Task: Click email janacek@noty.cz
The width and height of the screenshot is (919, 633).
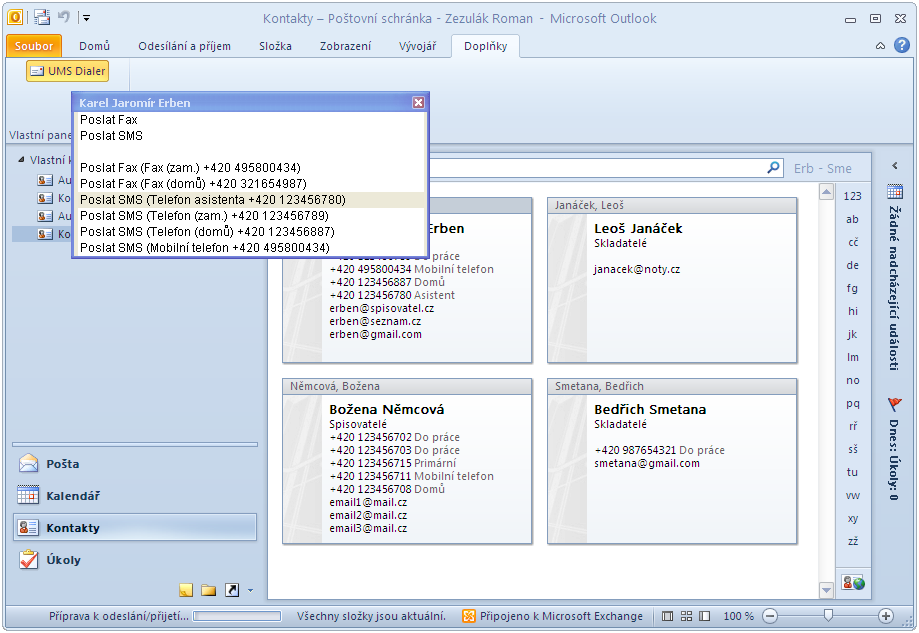Action: (637, 269)
